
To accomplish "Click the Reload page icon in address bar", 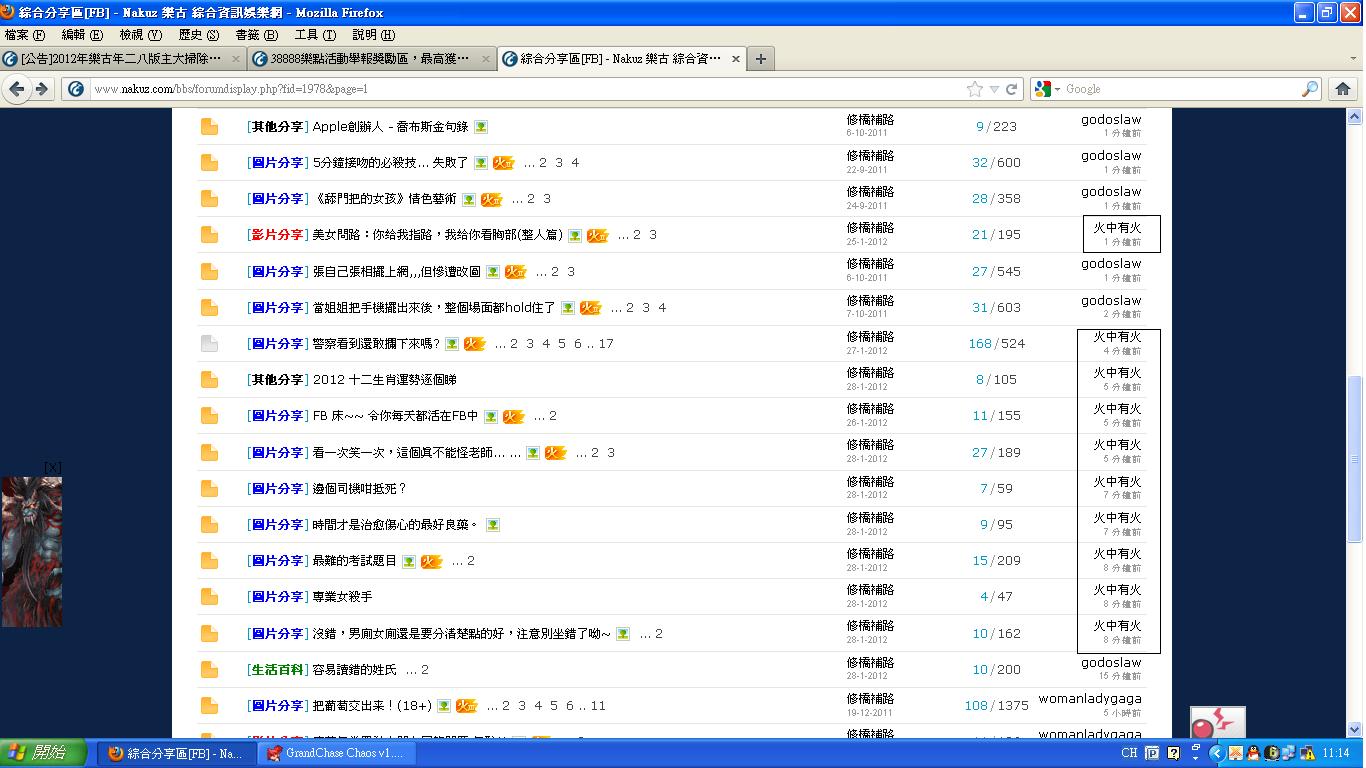I will (x=1012, y=89).
